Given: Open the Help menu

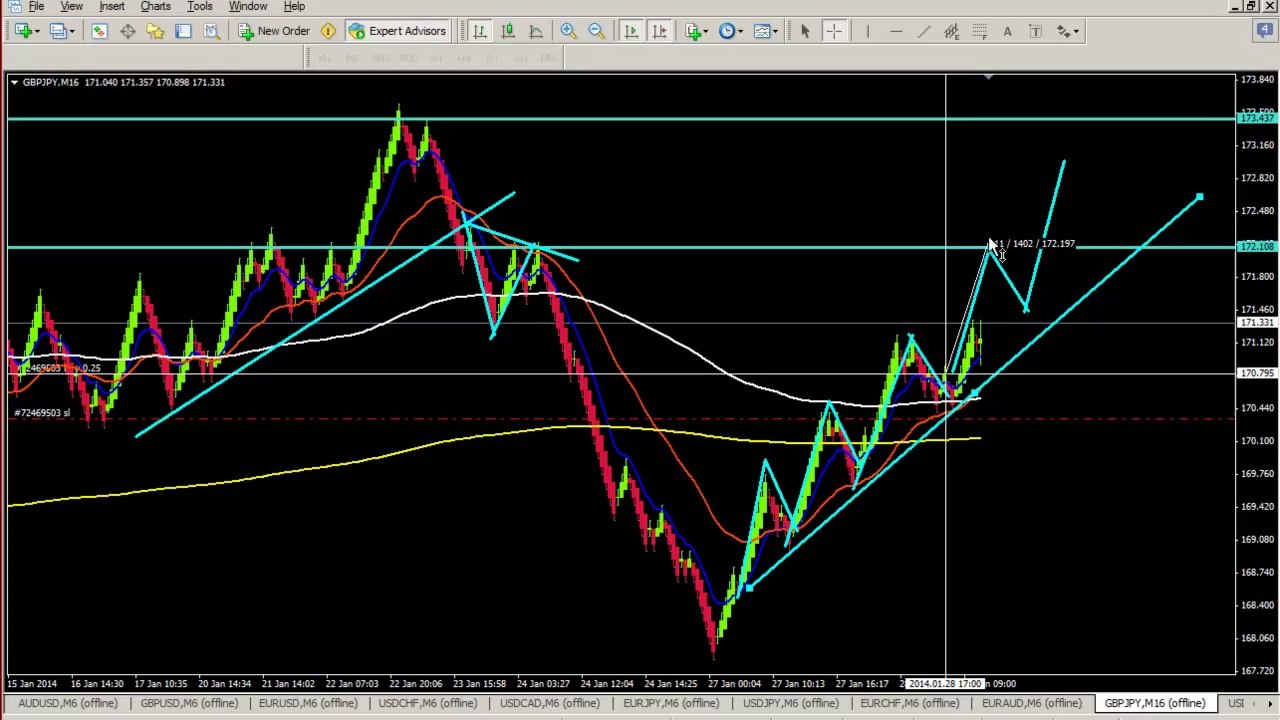Looking at the screenshot, I should pos(294,6).
